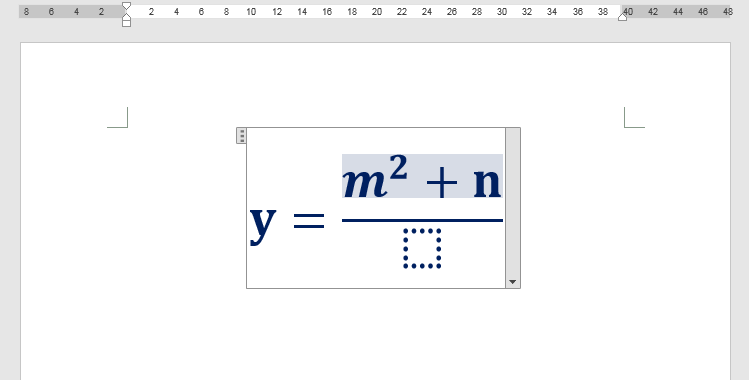This screenshot has height=380, width=749.
Task: Click the ruler at number 30
Action: [x=502, y=12]
